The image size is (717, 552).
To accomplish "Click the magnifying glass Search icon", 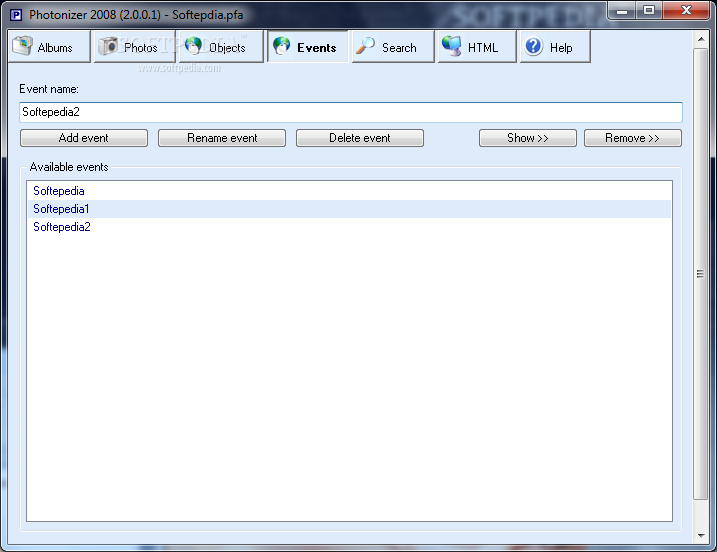I will [365, 46].
